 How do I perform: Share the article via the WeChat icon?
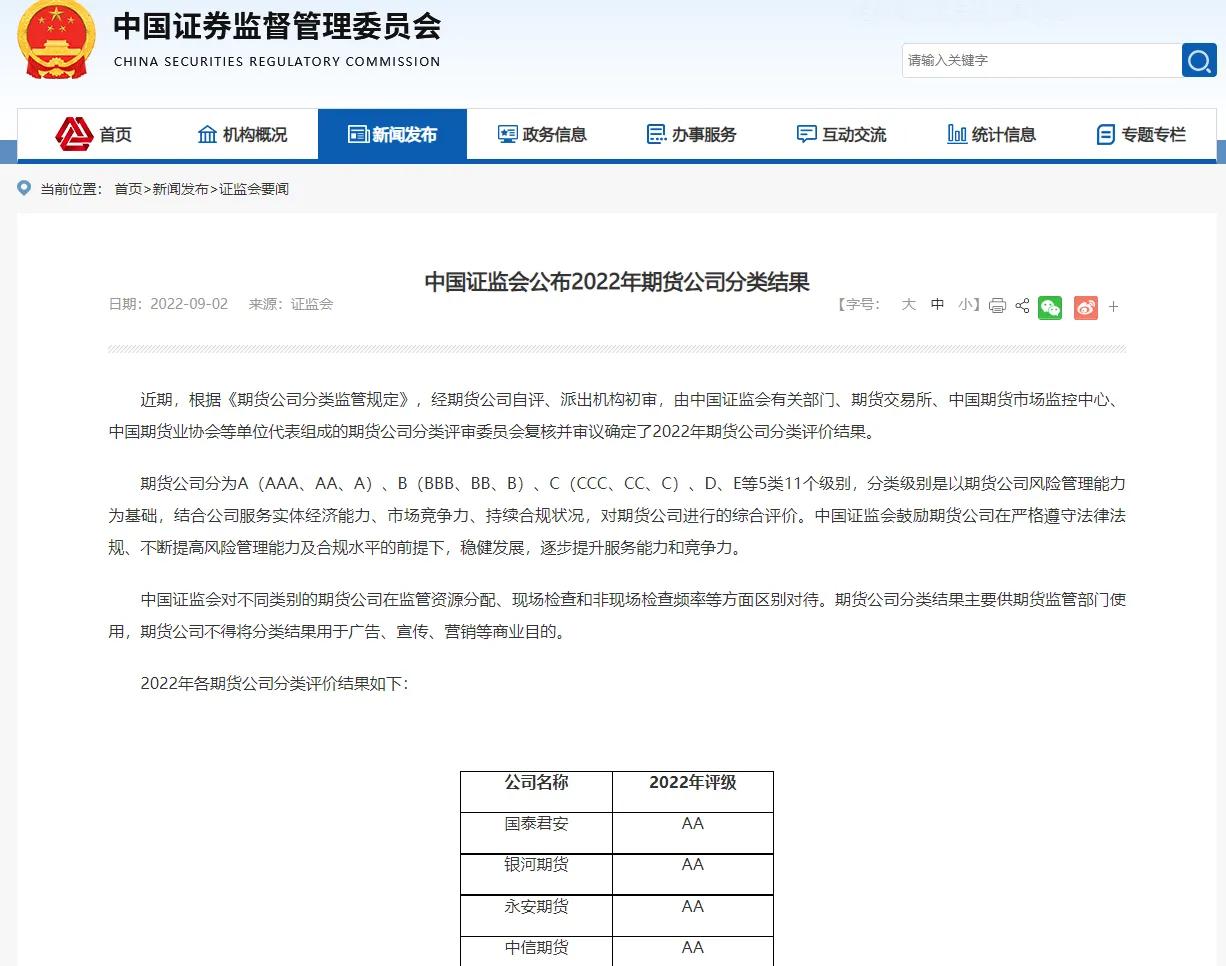[1049, 307]
